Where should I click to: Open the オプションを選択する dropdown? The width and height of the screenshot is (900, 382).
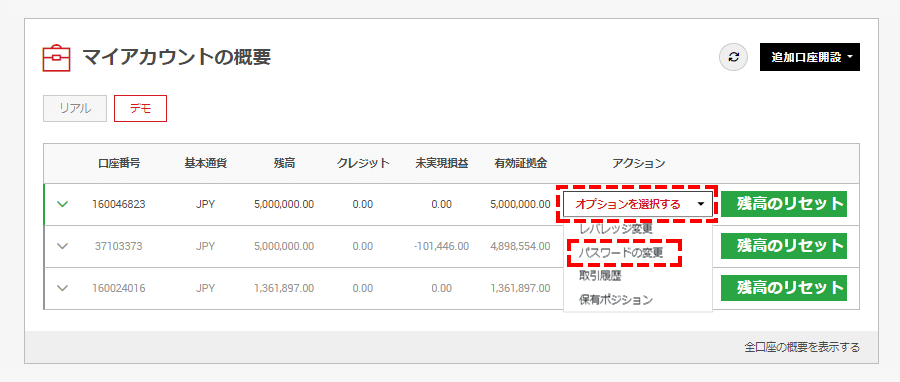pyautogui.click(x=638, y=204)
